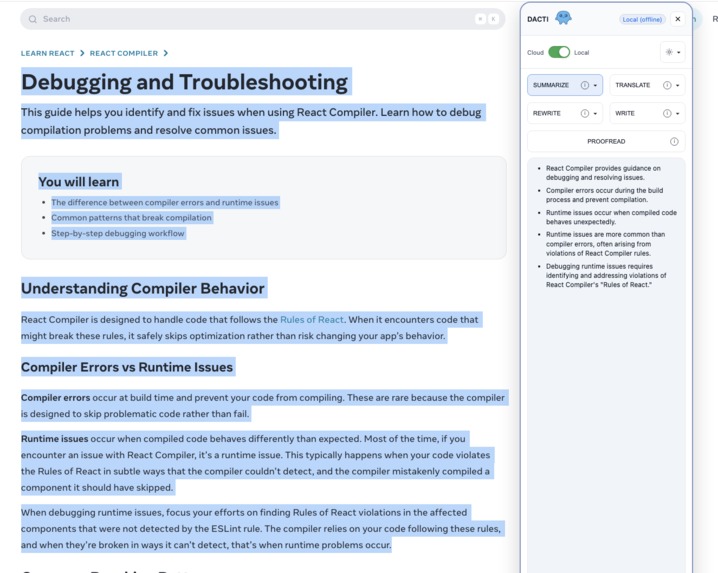The width and height of the screenshot is (718, 573).
Task: Click summary bullet 'Compiler errors occur during the build'
Action: [604, 195]
